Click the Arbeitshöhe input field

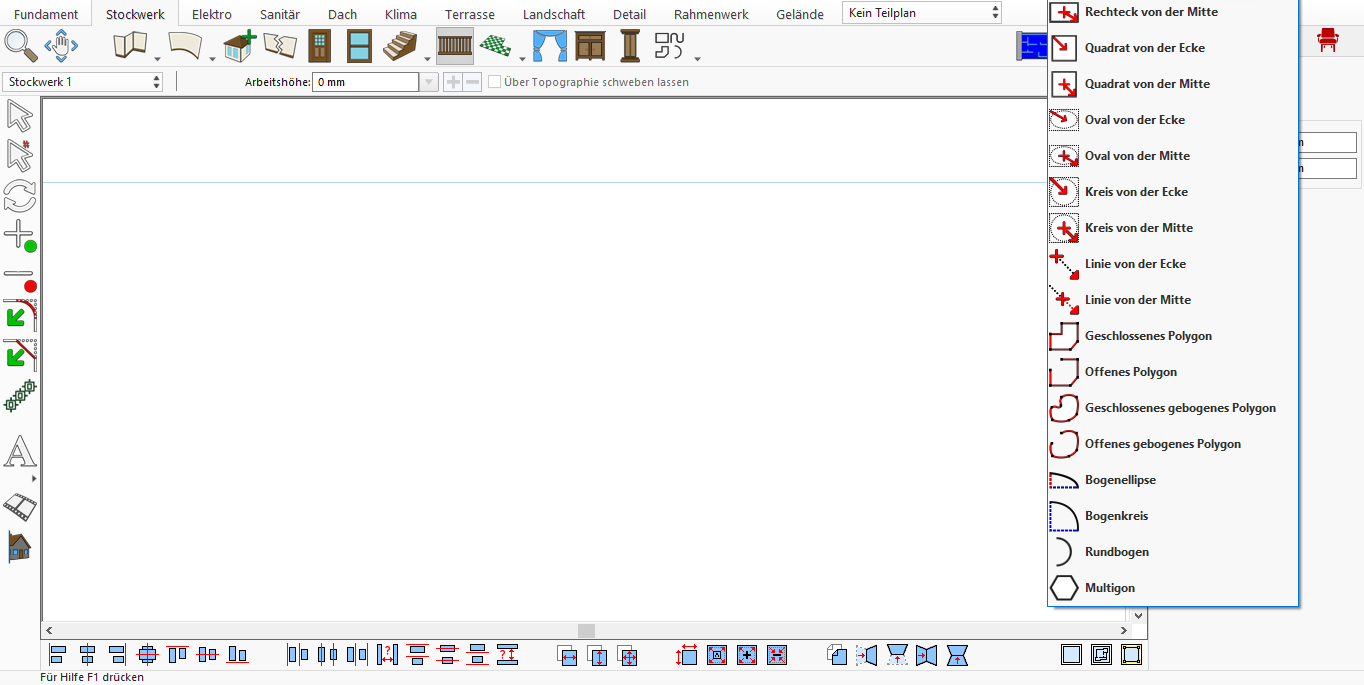coord(365,82)
